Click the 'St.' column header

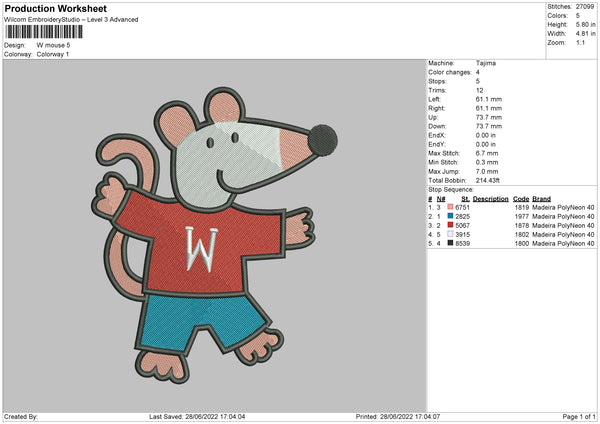click(x=465, y=199)
